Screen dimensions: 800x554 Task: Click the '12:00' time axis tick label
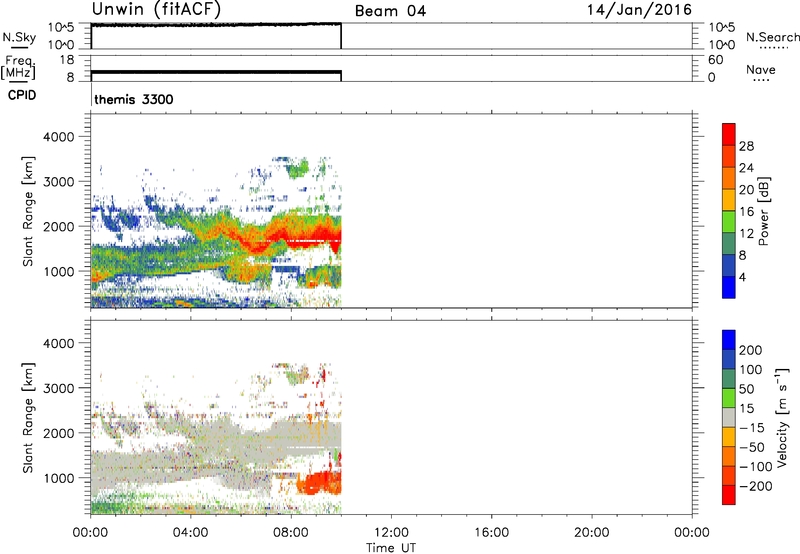point(391,533)
